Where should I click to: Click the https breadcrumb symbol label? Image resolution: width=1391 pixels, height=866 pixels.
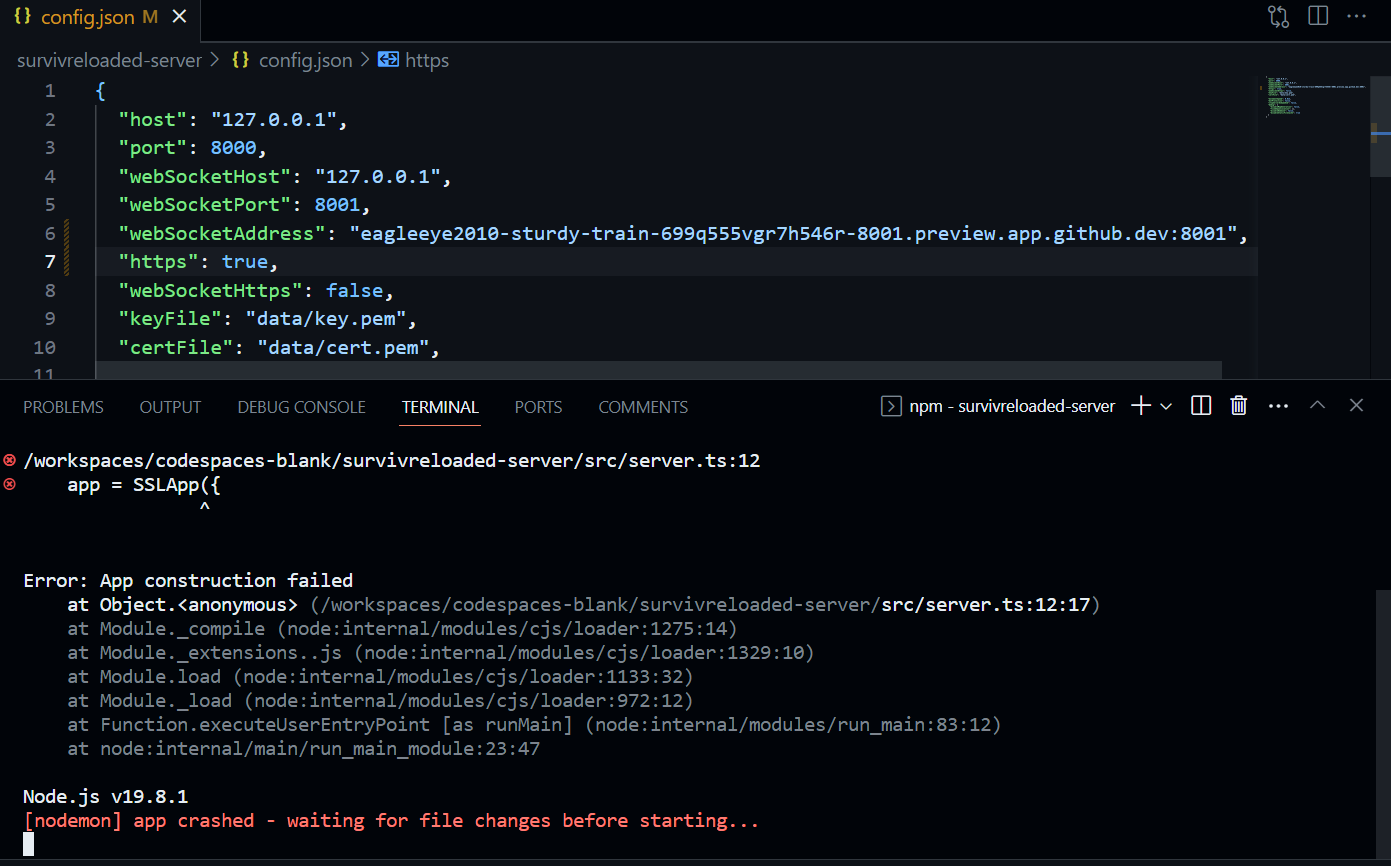click(427, 60)
